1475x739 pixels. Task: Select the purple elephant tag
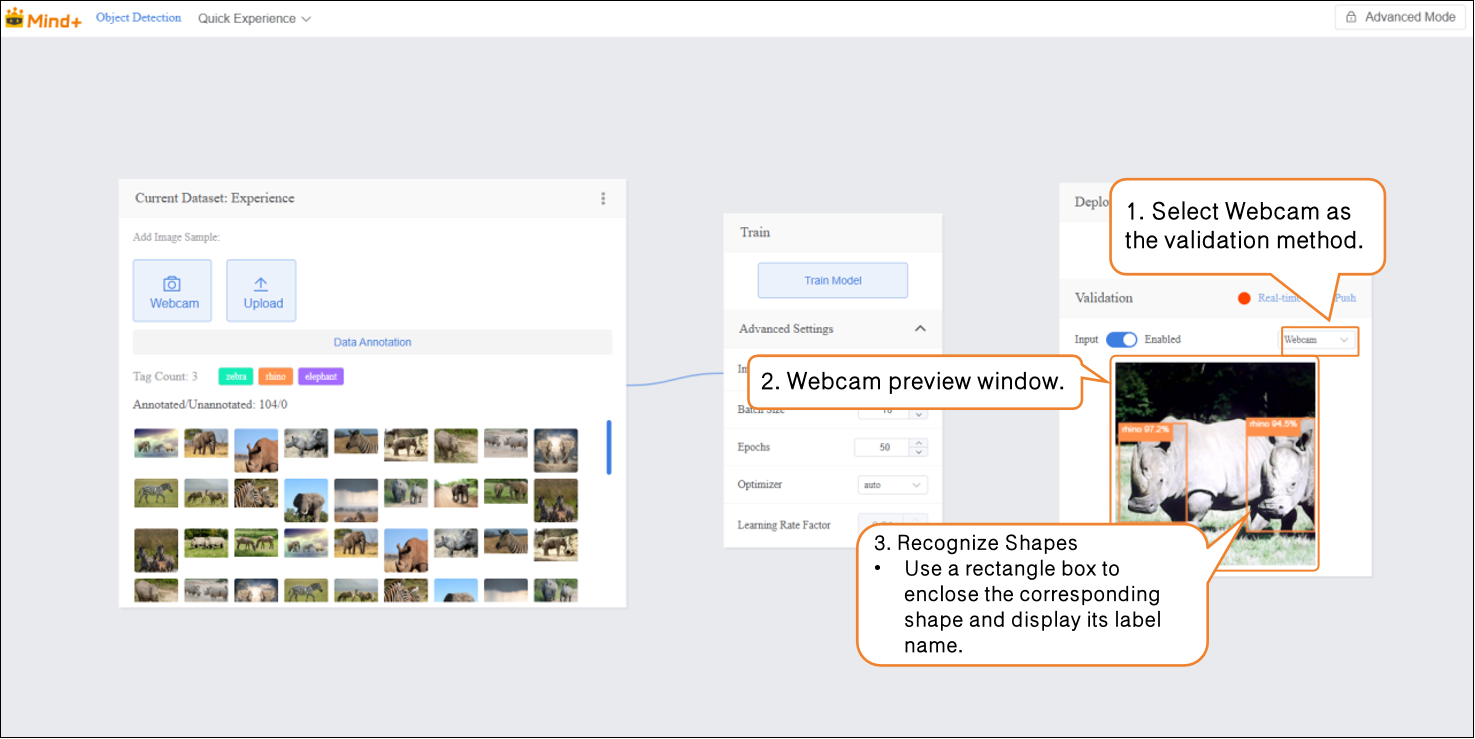point(320,377)
